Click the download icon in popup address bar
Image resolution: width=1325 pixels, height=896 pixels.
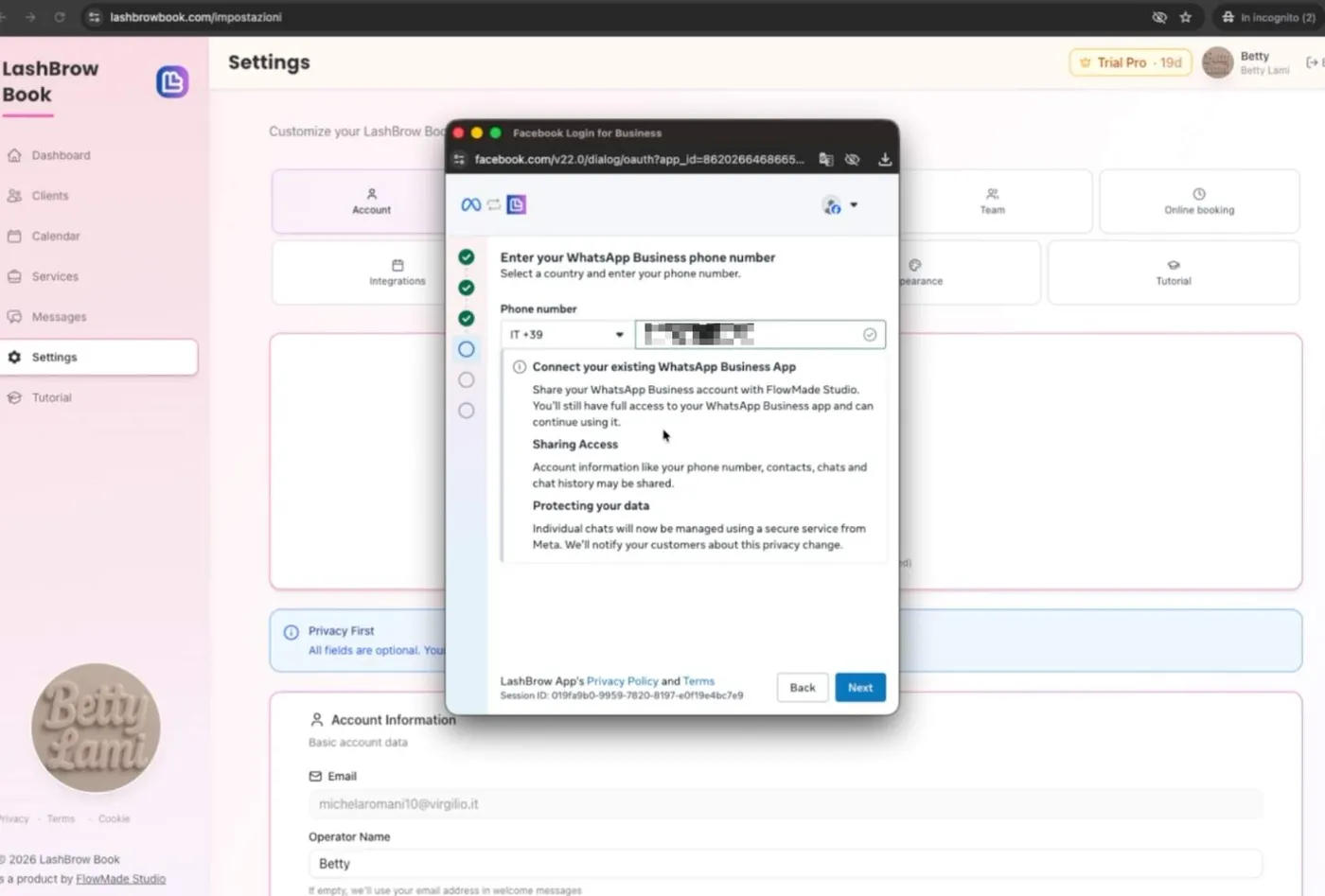click(885, 159)
